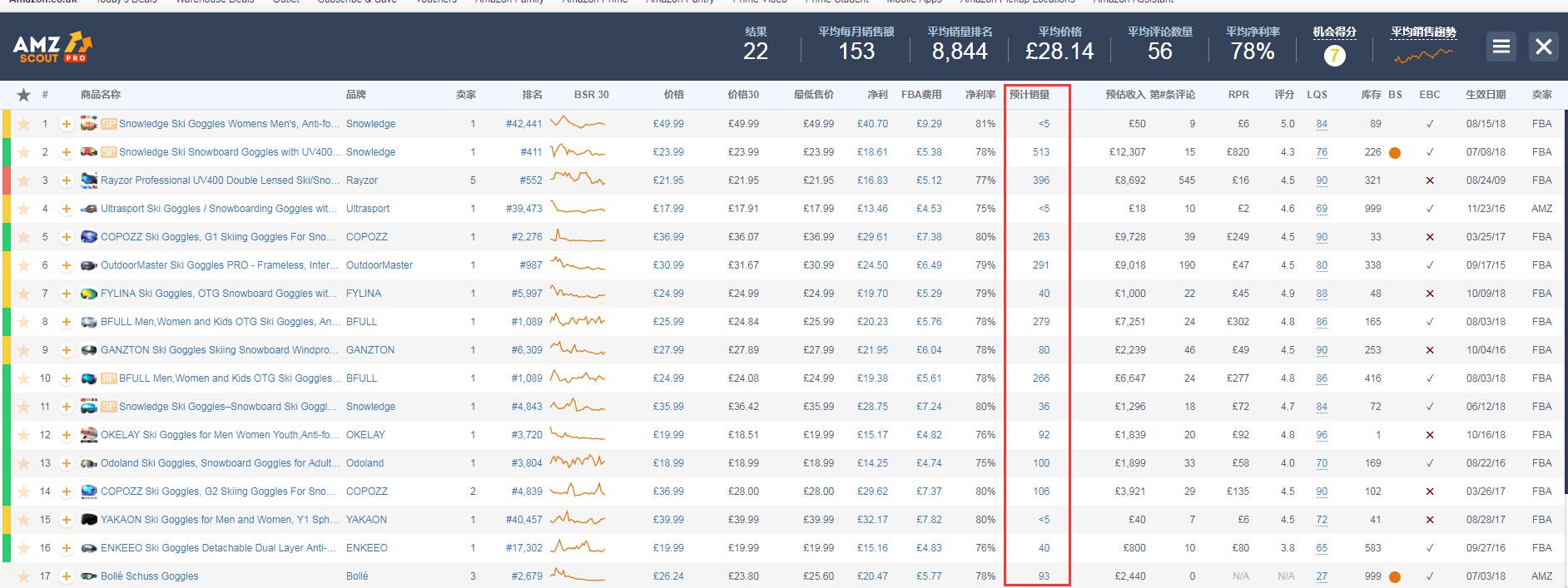Viewport: 1568px width, 588px height.
Task: Open the AMZScout hamburger menu
Action: coord(1501,47)
